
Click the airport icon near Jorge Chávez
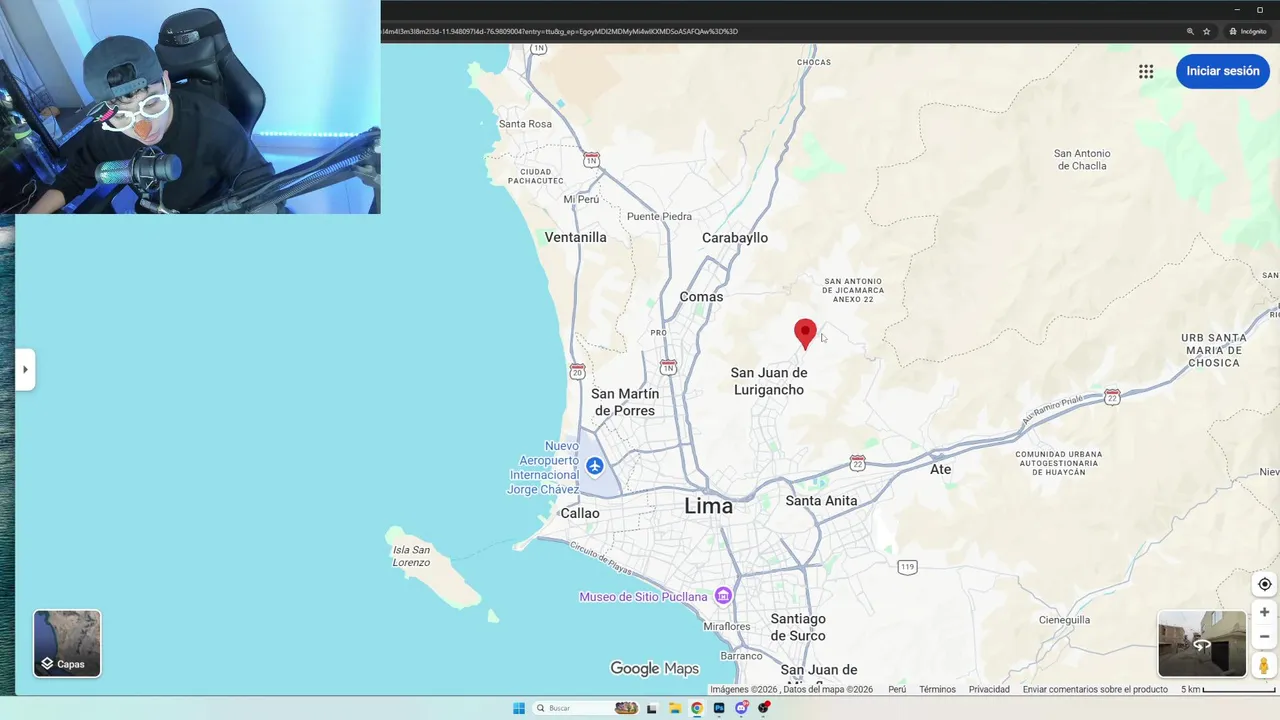[595, 466]
